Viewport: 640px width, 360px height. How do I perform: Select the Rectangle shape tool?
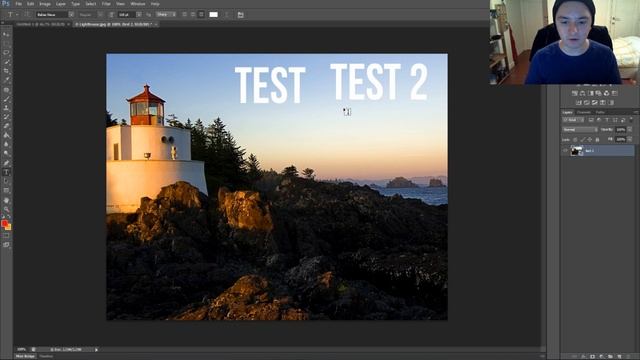6,190
